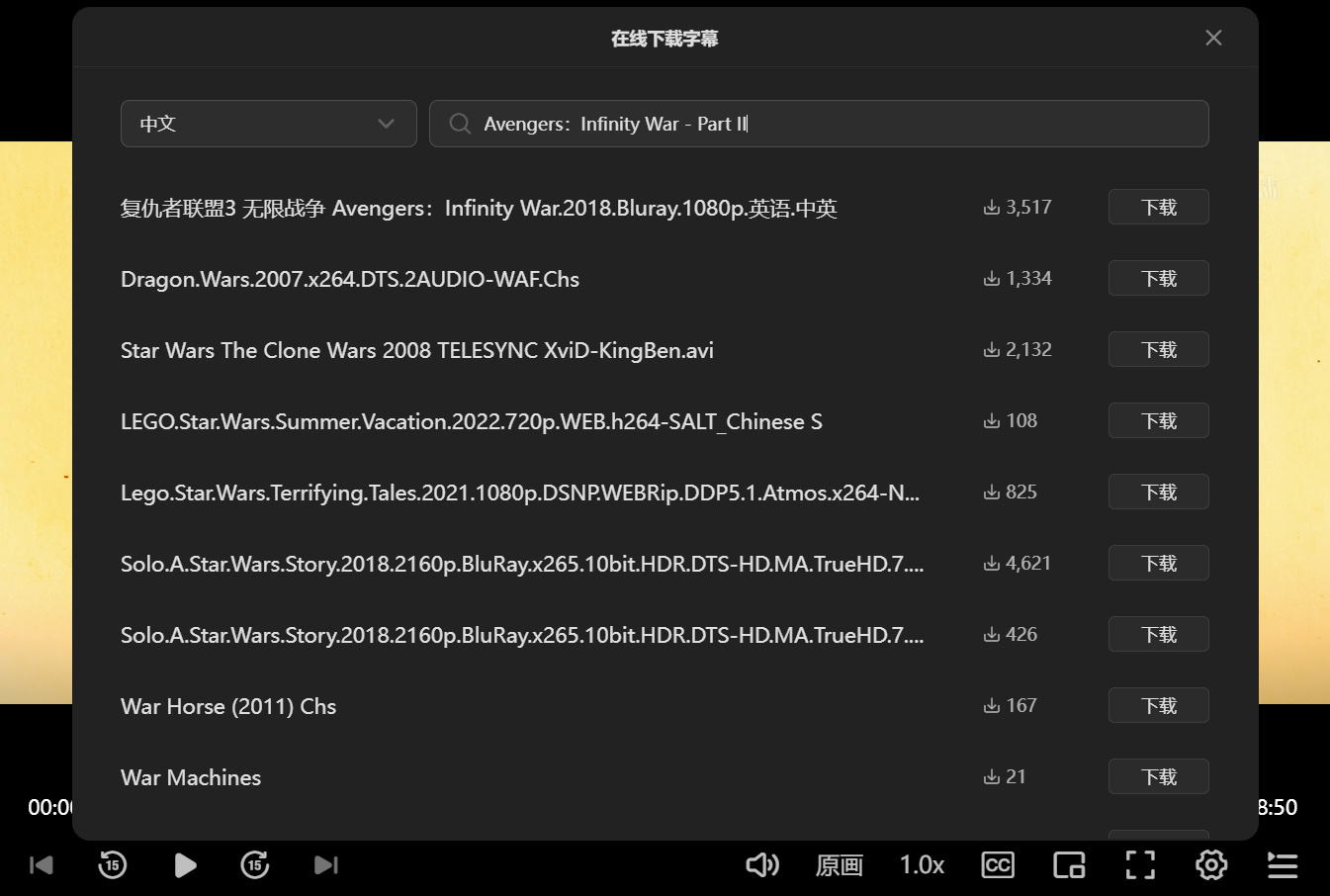Download the War Machines subtitle
1330x896 pixels.
click(x=1158, y=776)
